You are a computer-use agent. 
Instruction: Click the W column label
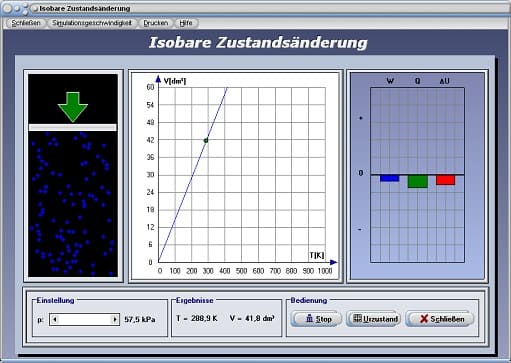pyautogui.click(x=390, y=81)
